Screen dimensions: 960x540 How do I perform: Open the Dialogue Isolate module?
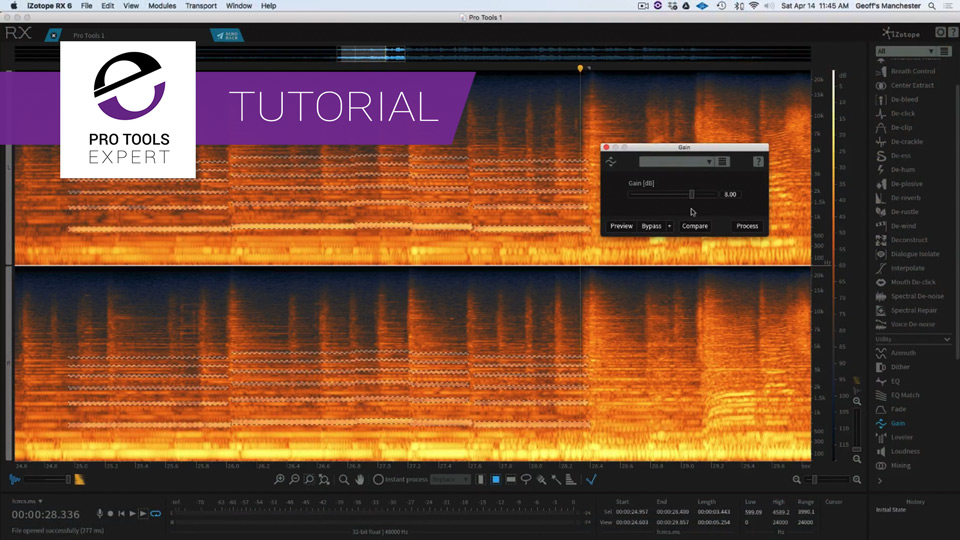click(906, 255)
